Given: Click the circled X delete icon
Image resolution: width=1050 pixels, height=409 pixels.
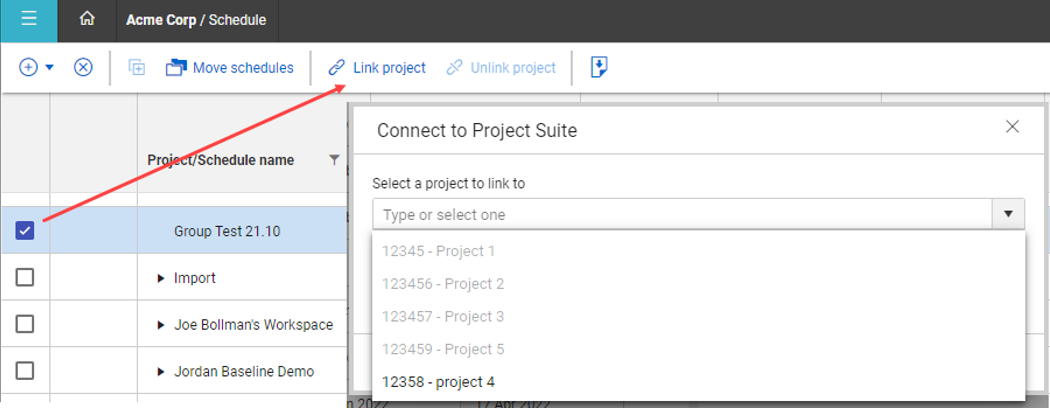Looking at the screenshot, I should point(84,68).
